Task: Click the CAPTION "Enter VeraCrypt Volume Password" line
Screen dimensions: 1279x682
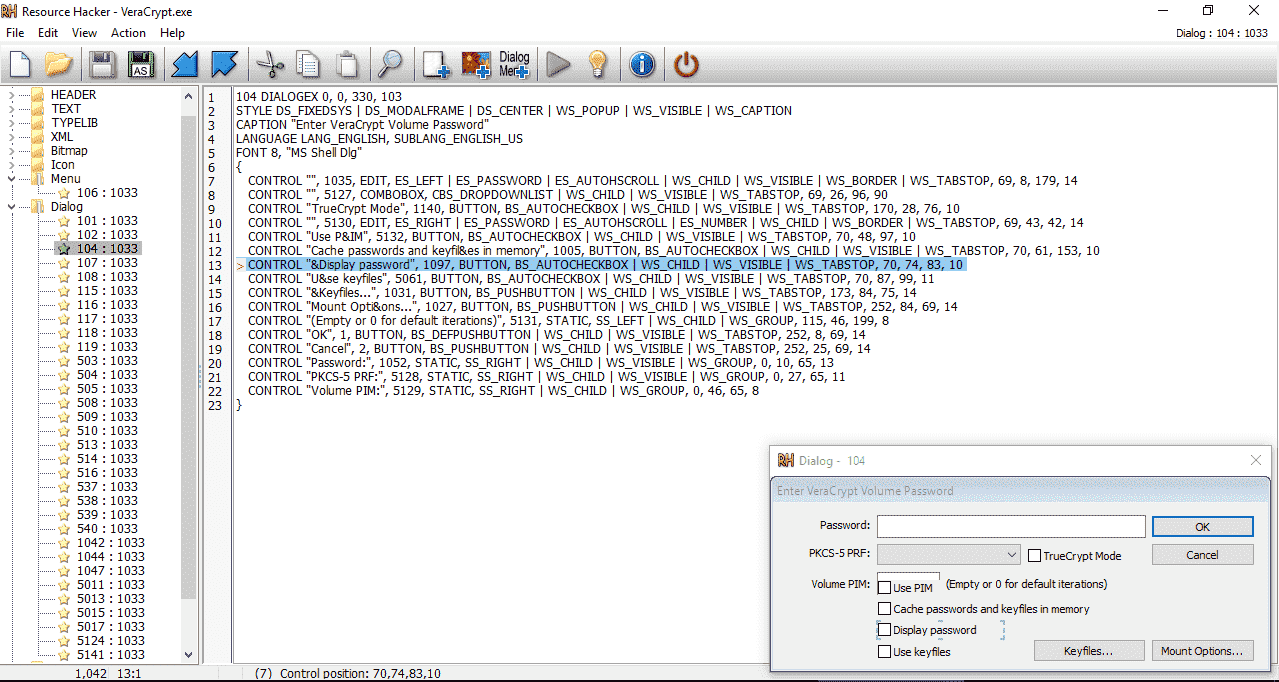Action: (x=363, y=125)
